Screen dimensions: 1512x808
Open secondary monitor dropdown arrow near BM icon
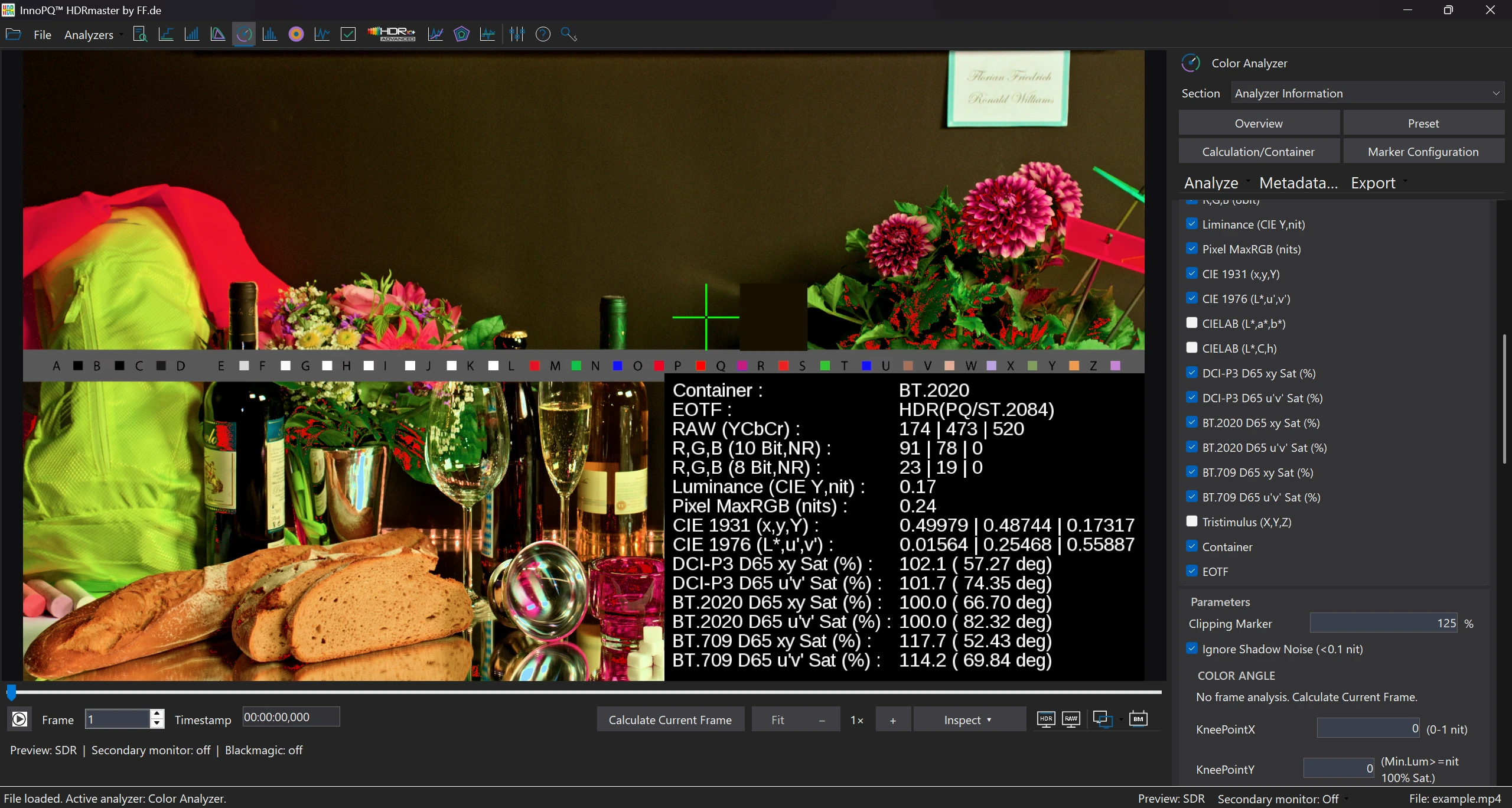[x=1120, y=719]
